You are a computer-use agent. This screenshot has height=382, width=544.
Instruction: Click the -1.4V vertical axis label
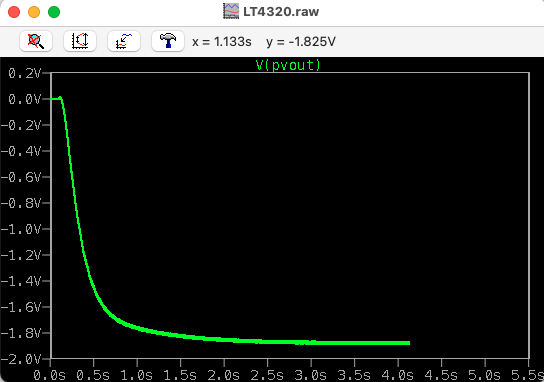click(x=21, y=281)
